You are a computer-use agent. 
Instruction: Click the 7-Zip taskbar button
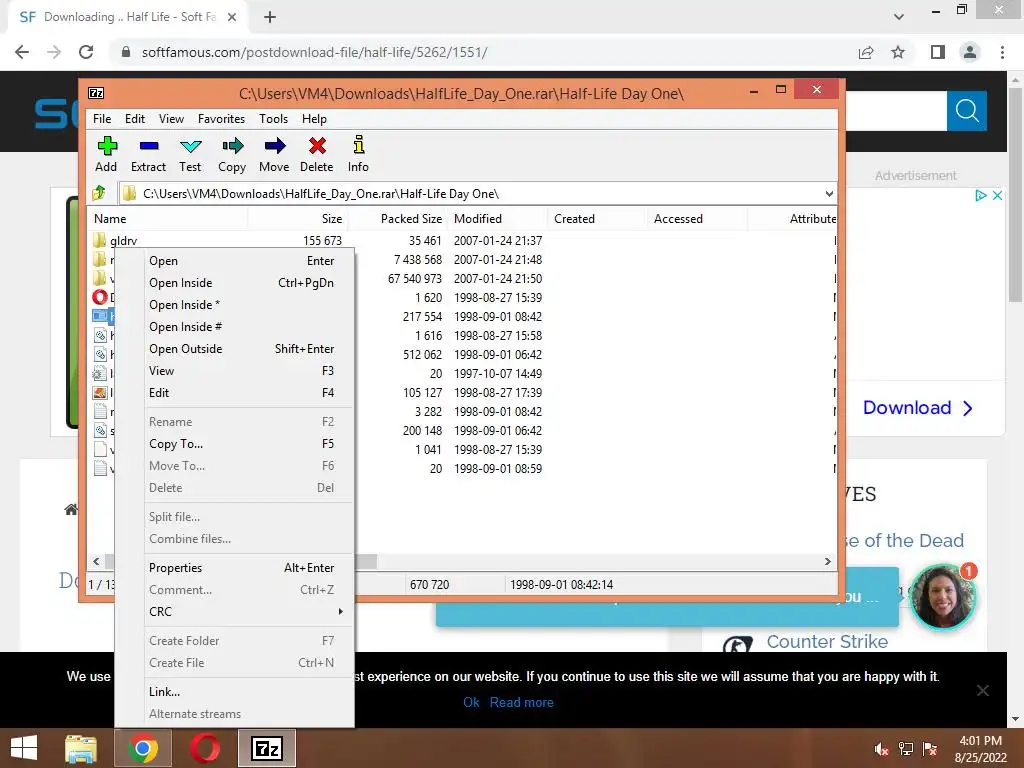[x=267, y=748]
